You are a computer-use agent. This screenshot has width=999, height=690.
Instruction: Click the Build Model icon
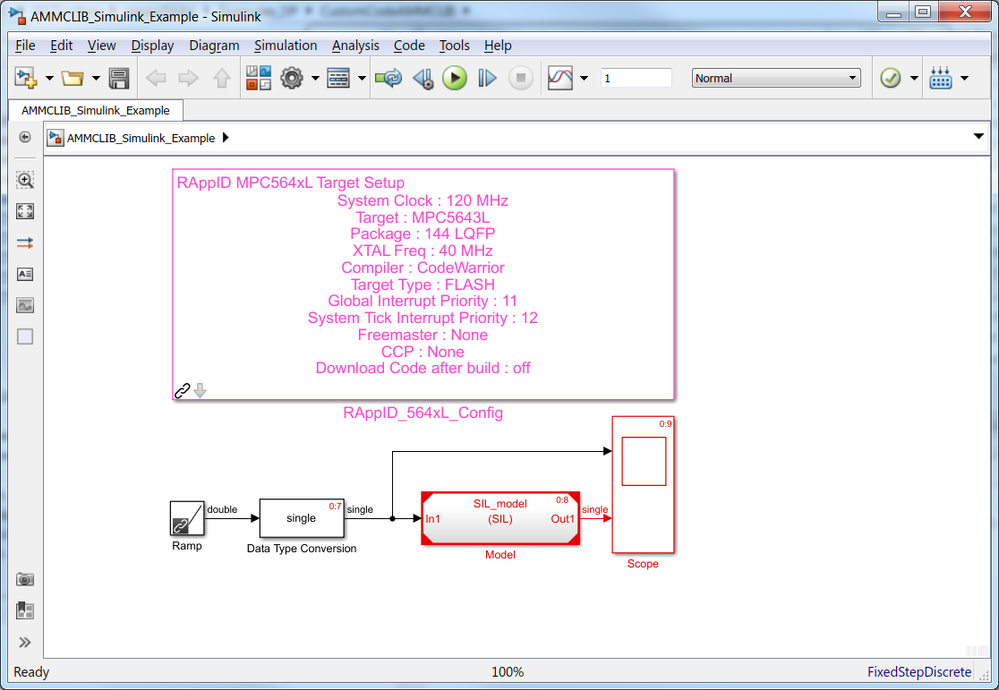coord(940,78)
